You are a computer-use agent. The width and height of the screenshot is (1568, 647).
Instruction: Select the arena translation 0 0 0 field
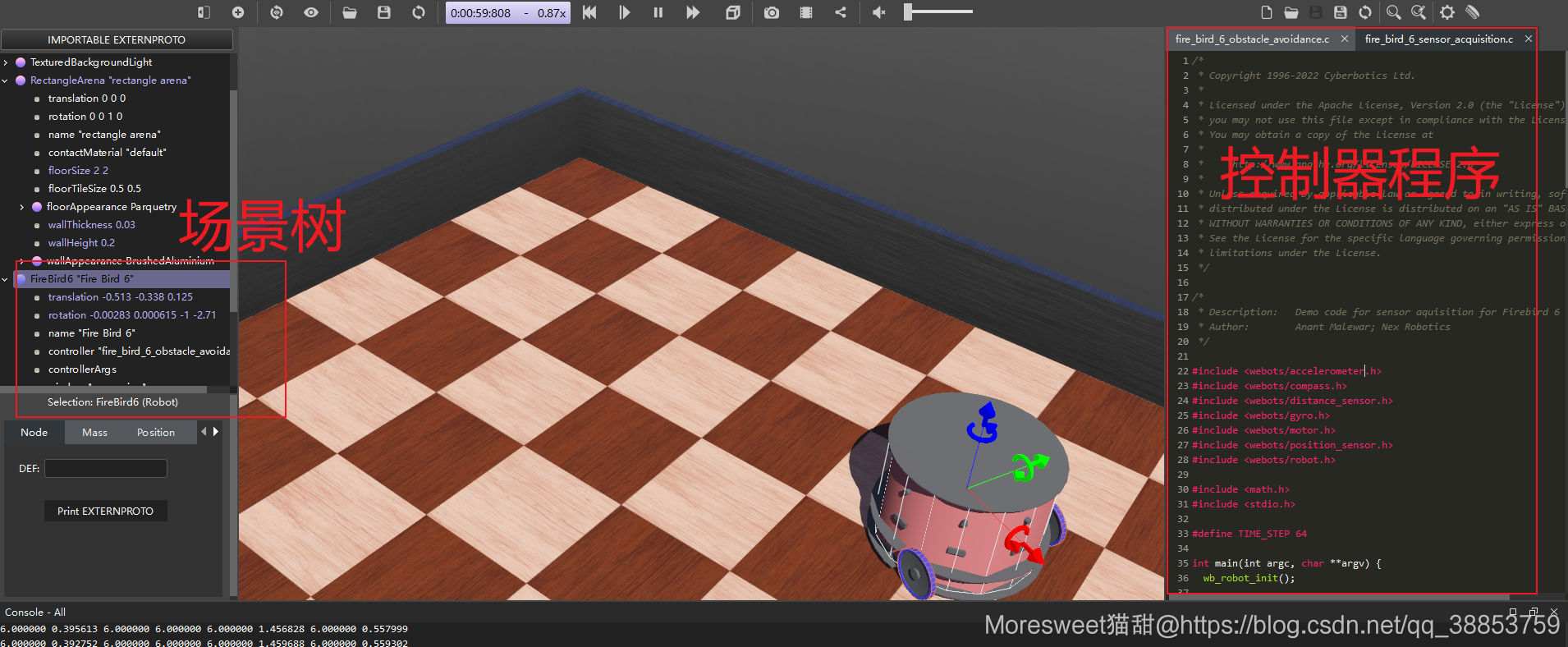(x=87, y=99)
